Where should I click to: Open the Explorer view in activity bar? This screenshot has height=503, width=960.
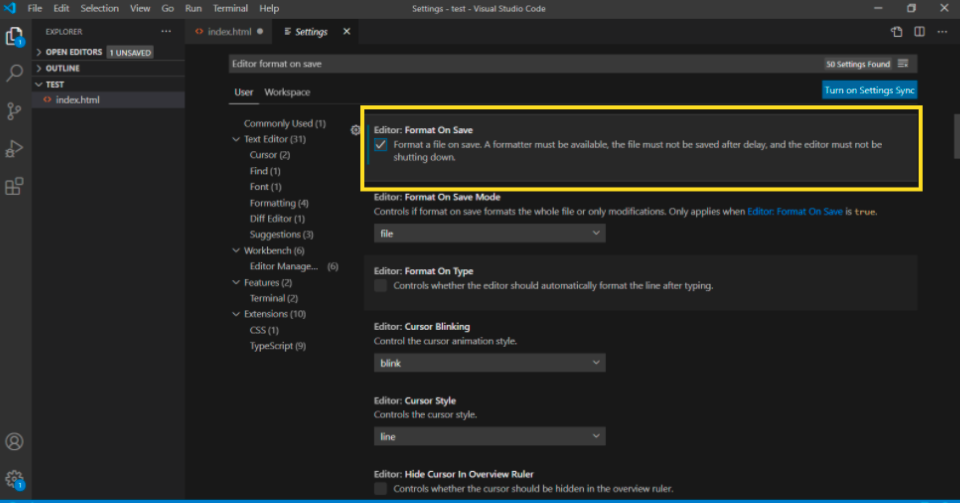[x=14, y=37]
